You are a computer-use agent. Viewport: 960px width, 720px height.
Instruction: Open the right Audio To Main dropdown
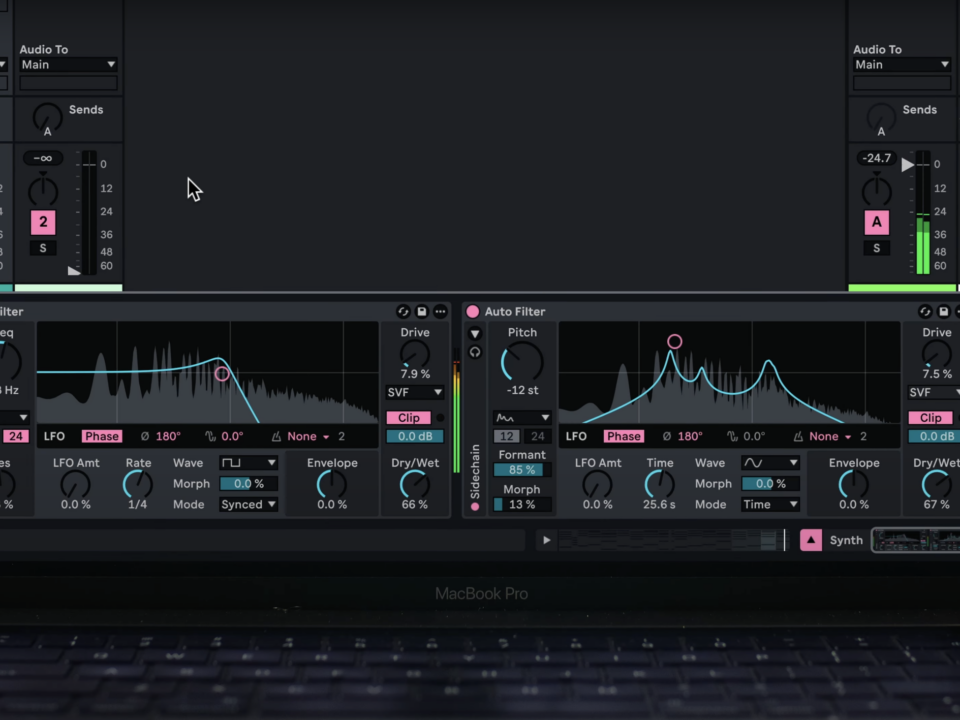tap(902, 65)
